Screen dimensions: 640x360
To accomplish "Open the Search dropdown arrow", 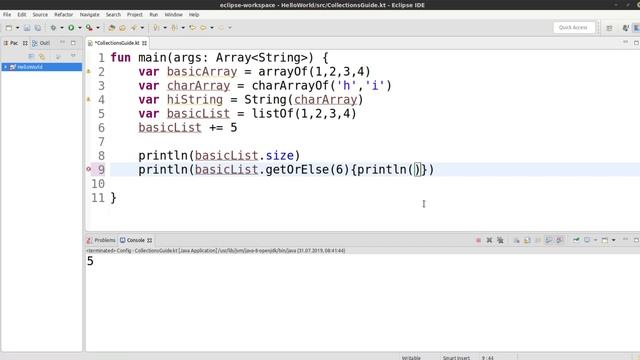I will click(x=142, y=28).
